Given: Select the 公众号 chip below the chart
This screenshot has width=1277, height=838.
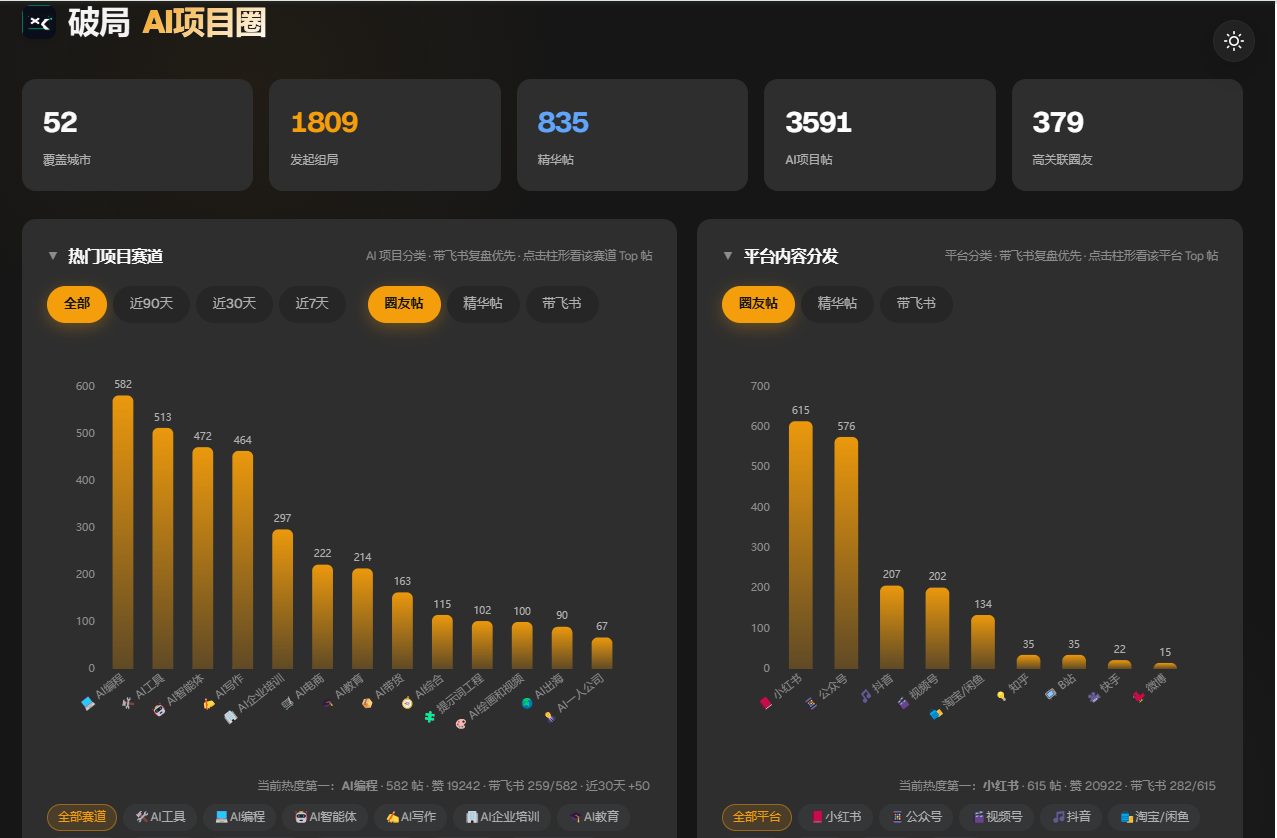Looking at the screenshot, I should point(916,817).
